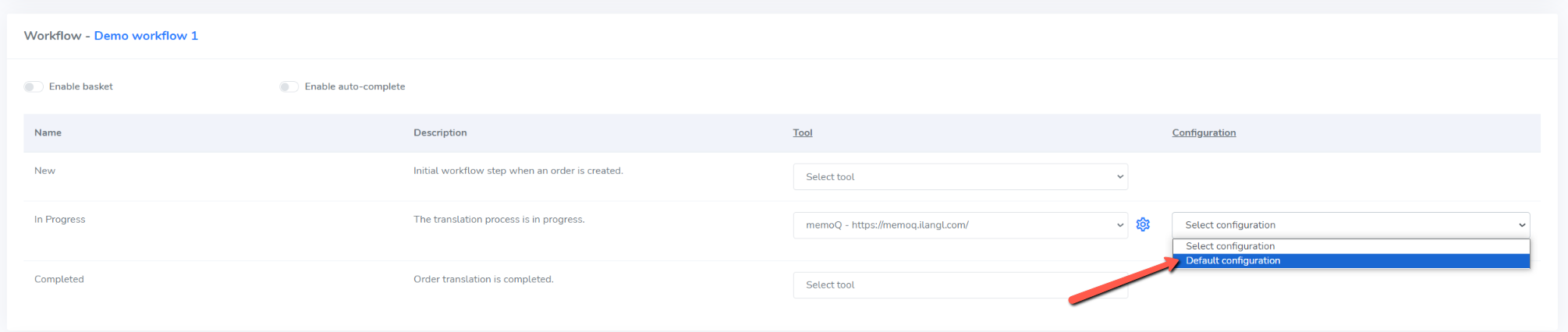1568x332 pixels.
Task: Toggle the Enable basket switch
Action: [x=34, y=87]
